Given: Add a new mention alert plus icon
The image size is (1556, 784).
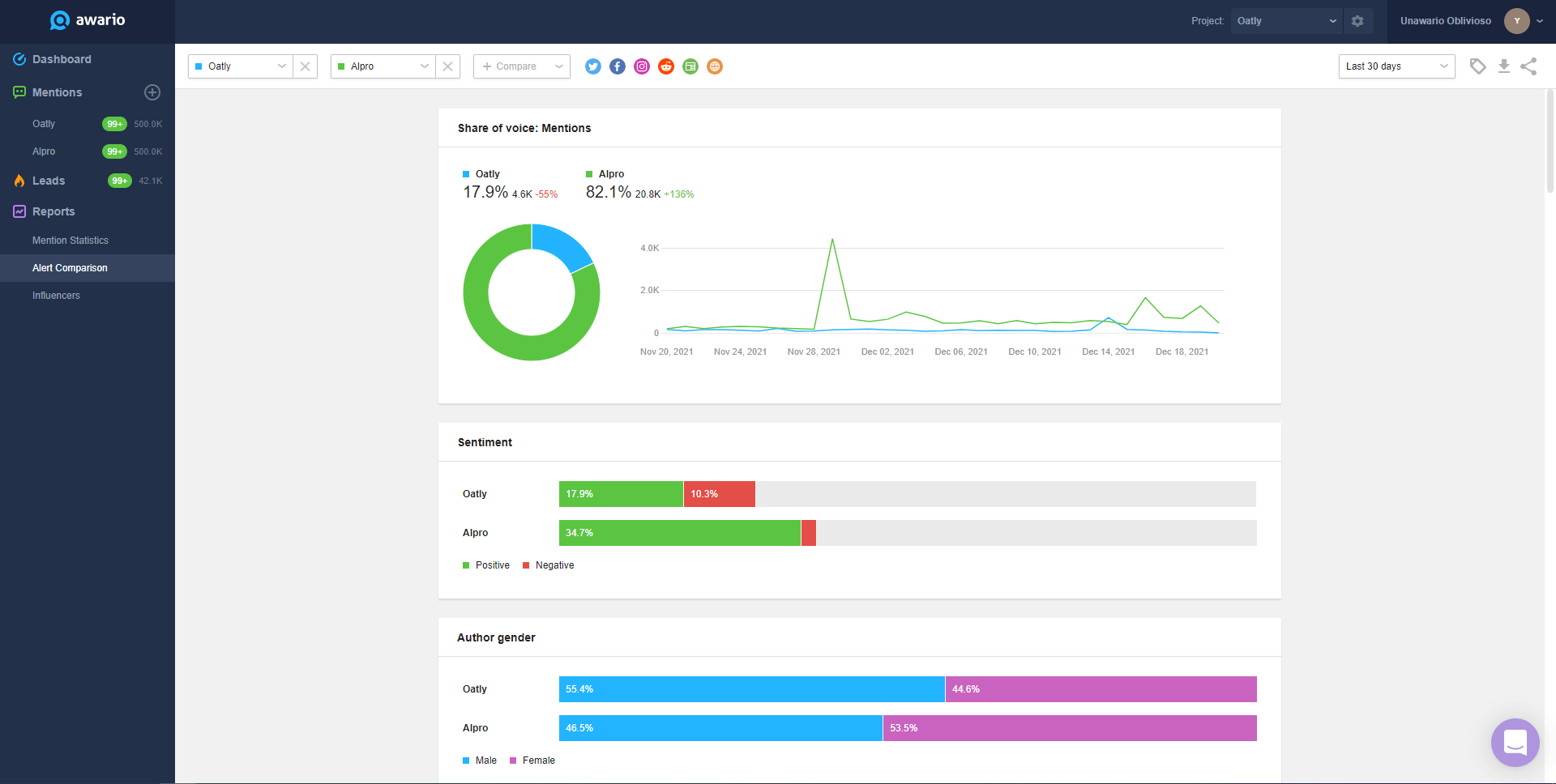Looking at the screenshot, I should 152,92.
